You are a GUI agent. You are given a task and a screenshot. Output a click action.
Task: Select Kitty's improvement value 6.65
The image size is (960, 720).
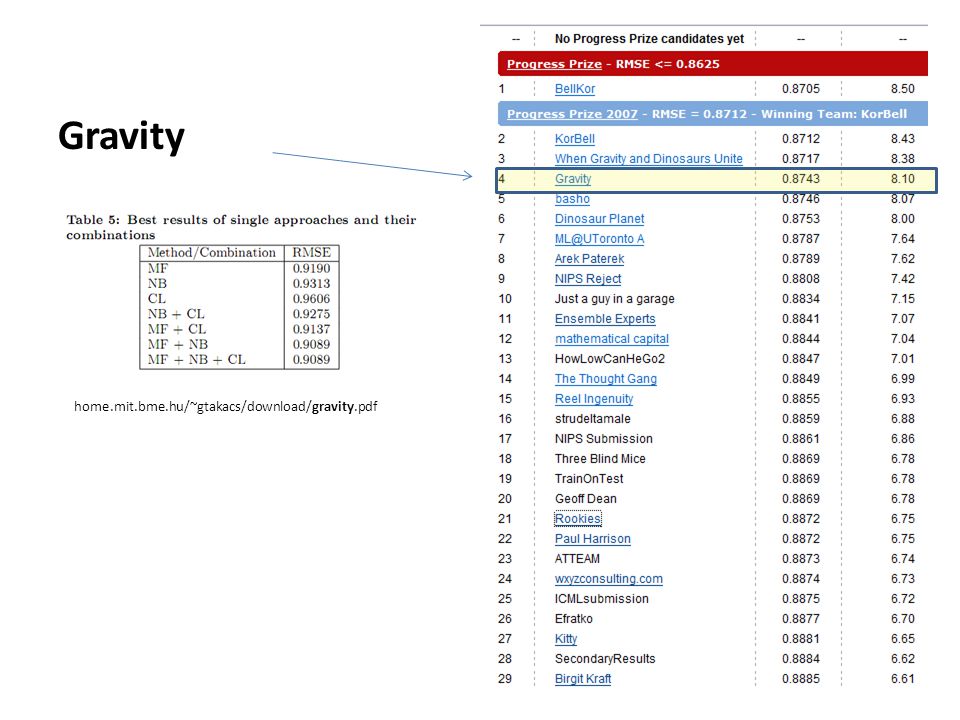coord(902,639)
